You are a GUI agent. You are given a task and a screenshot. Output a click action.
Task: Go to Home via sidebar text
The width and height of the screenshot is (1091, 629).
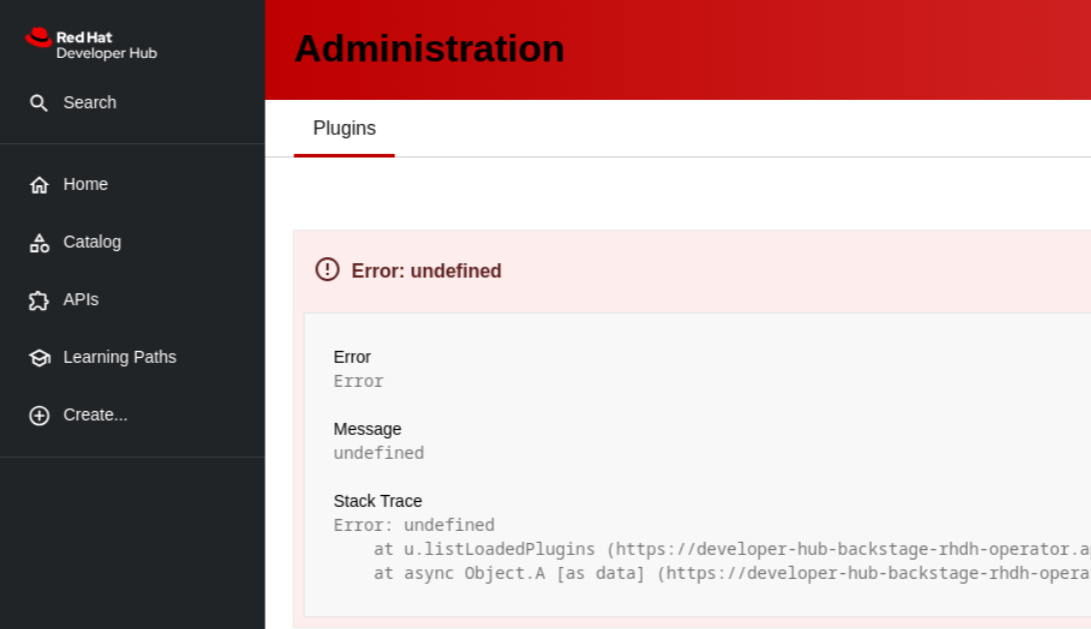(85, 184)
